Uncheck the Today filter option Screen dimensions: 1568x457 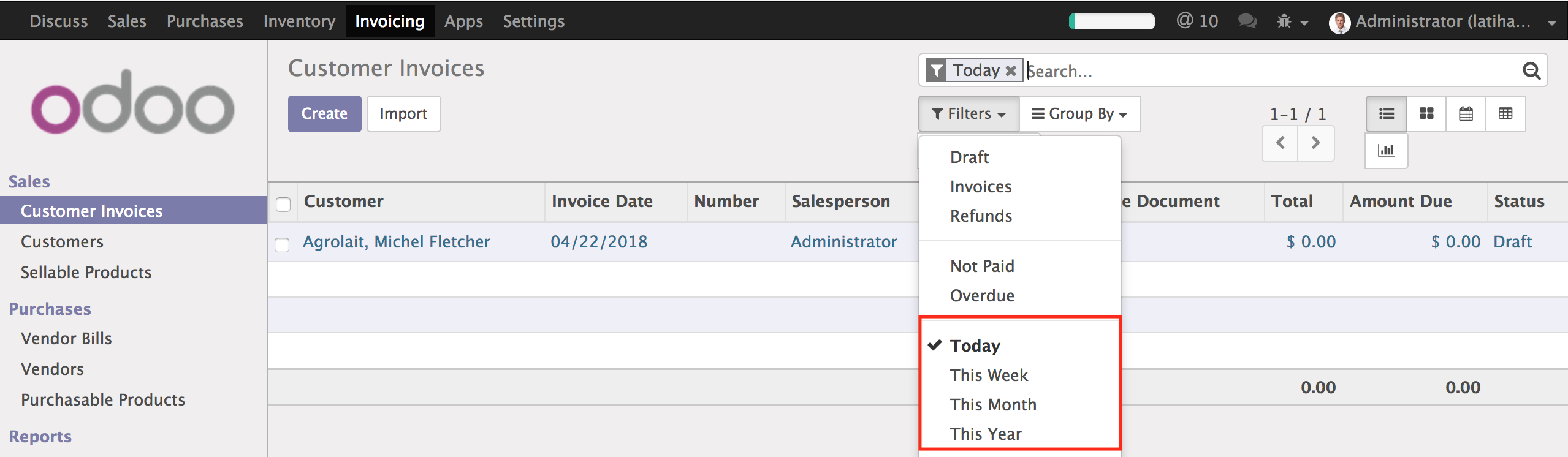(975, 346)
